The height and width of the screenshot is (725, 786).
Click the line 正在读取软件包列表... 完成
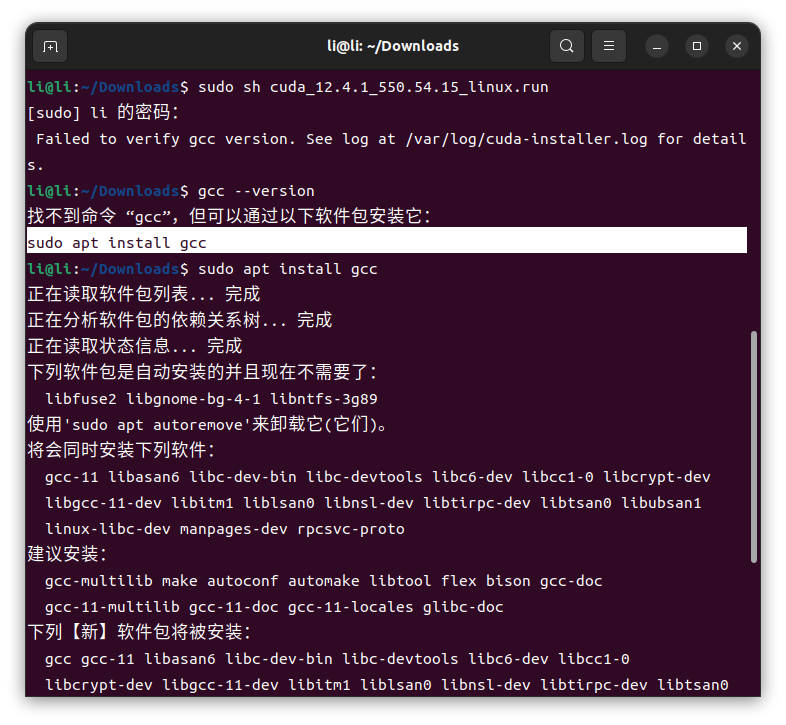[144, 294]
